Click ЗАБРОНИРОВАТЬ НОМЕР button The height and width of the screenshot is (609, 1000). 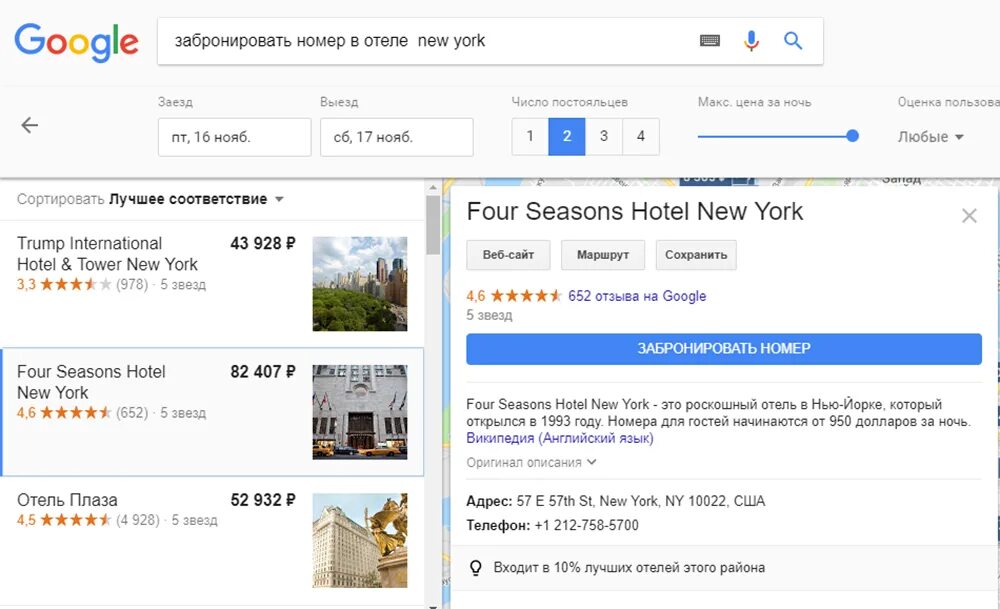tap(724, 349)
